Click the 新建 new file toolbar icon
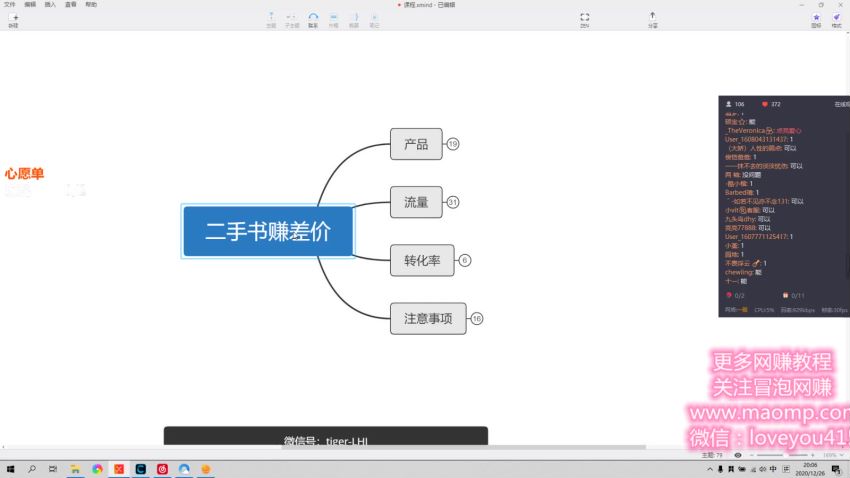The width and height of the screenshot is (850, 478). click(x=14, y=21)
